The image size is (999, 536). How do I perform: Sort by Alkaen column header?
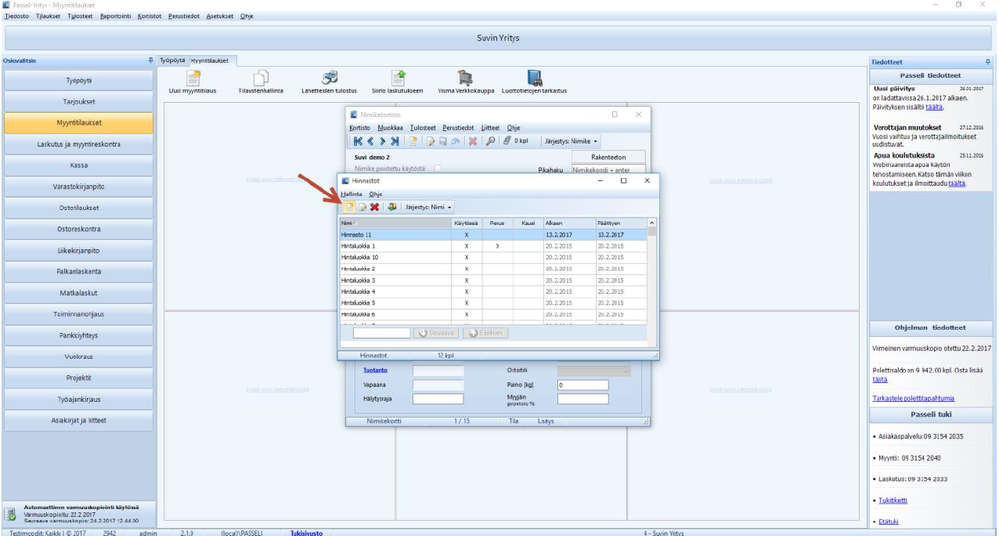(x=568, y=223)
